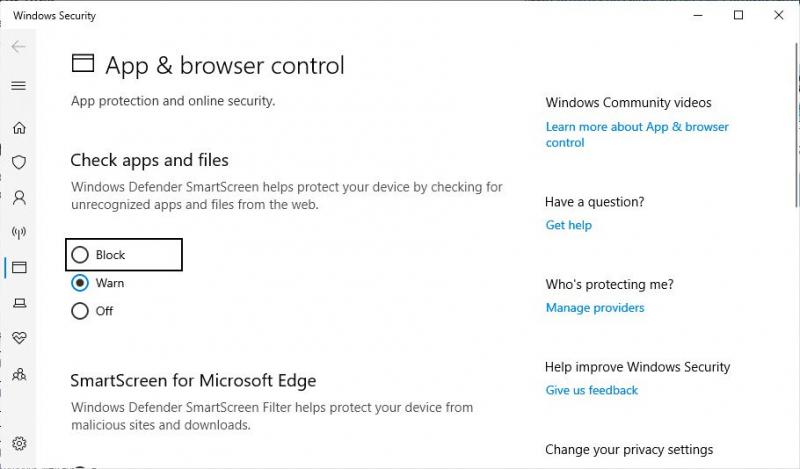Select the Warn radio option
Screen dimensions: 800x469
pyautogui.click(x=80, y=283)
